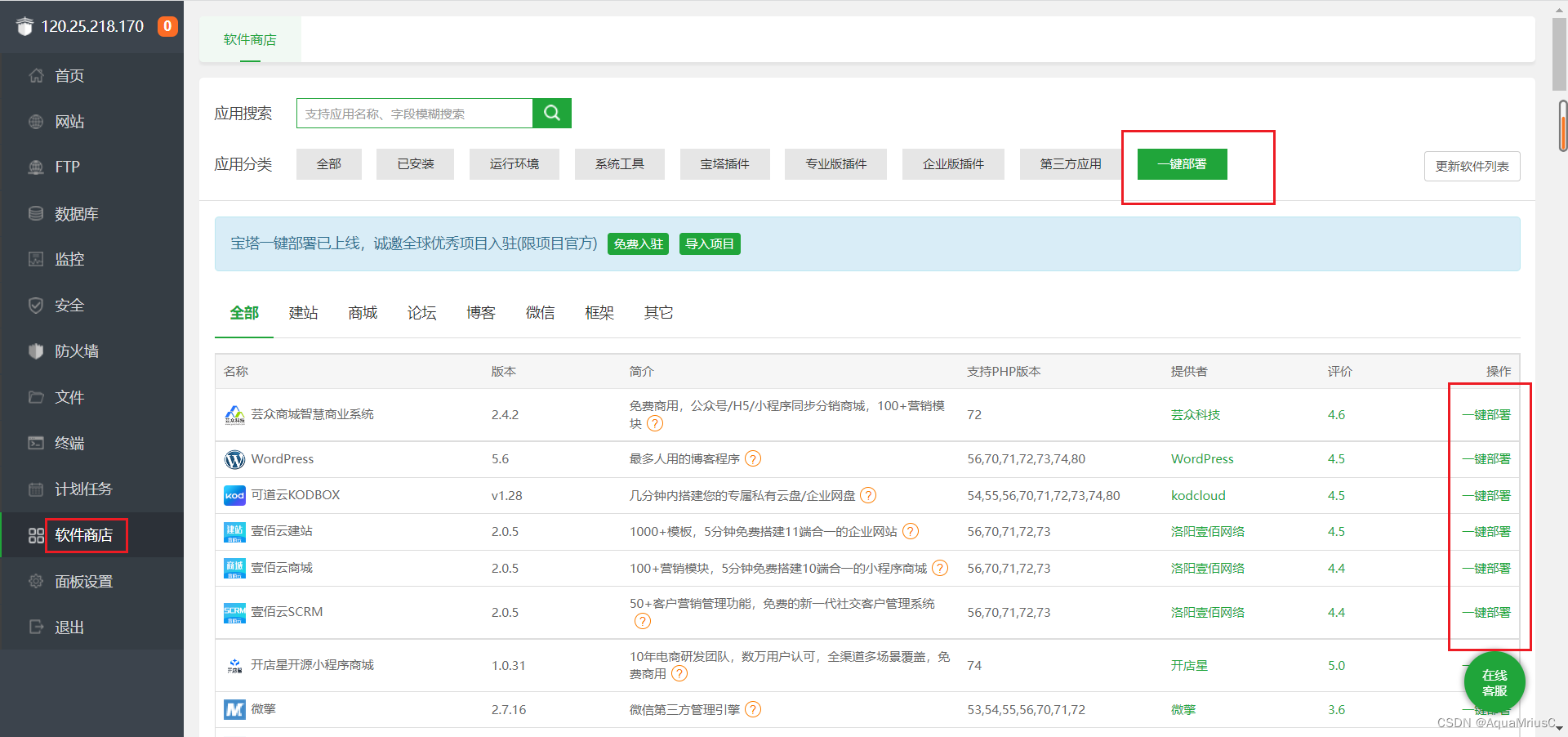
Task: Click the database icon beside 数据库
Action: (x=36, y=213)
